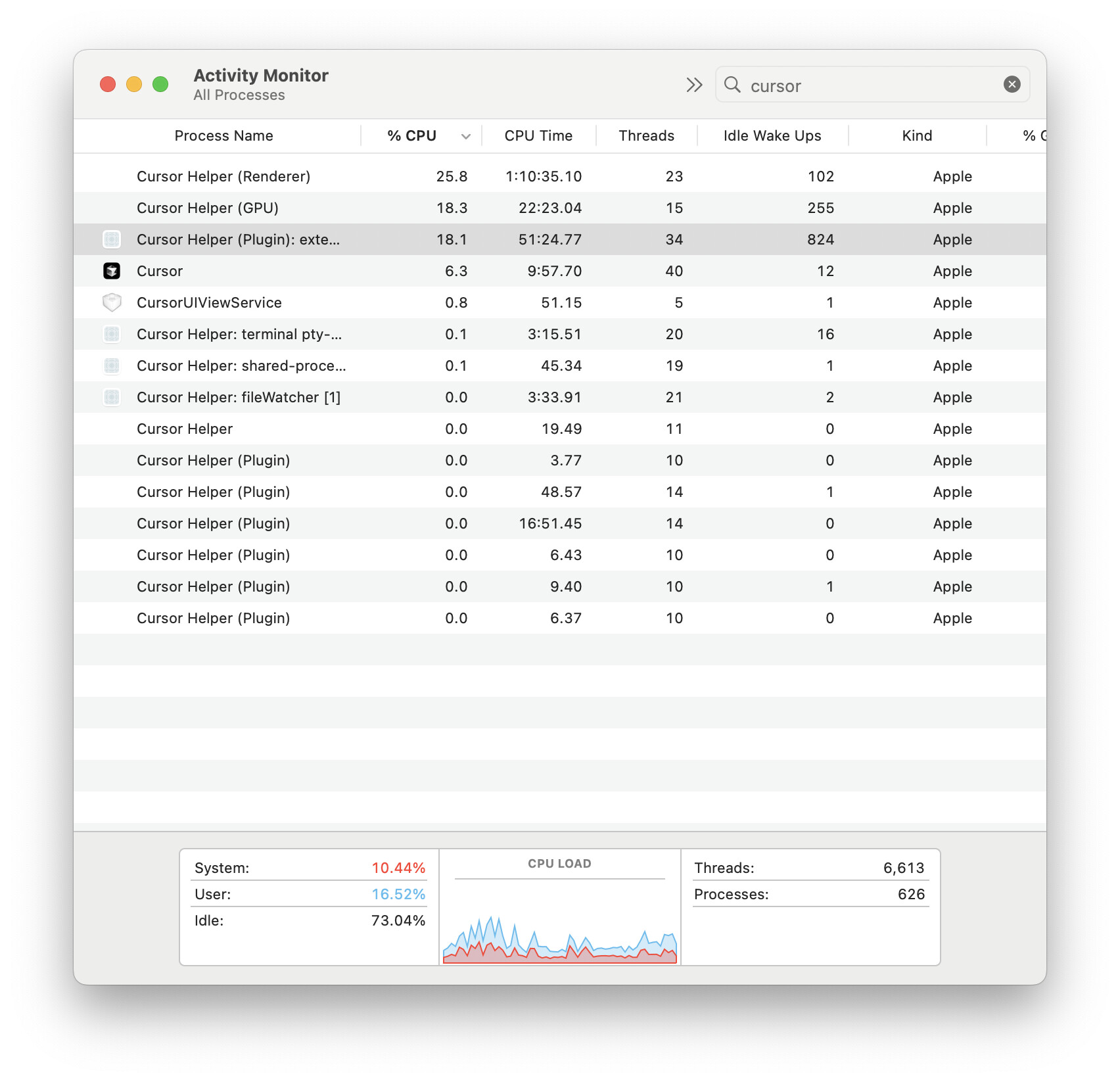Click the terminal pty helper process icon
The width and height of the screenshot is (1120, 1082).
pos(112,334)
